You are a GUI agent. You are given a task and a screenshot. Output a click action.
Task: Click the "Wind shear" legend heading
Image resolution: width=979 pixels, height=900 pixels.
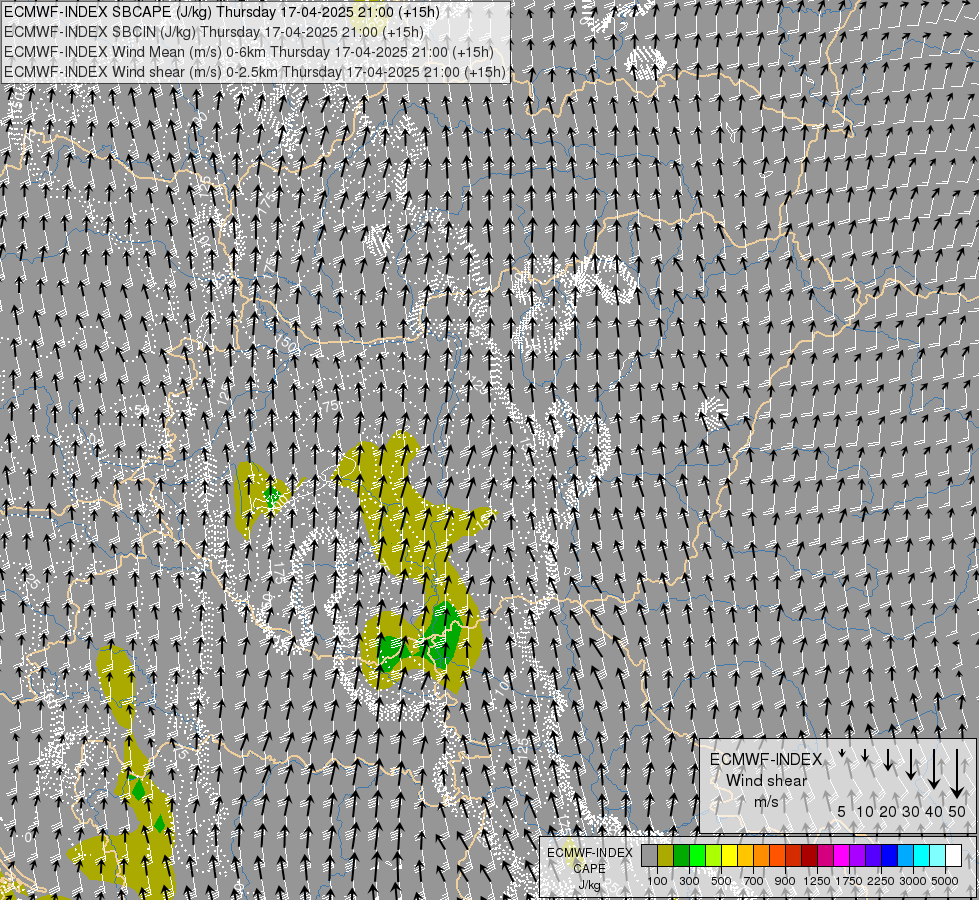(x=766, y=781)
